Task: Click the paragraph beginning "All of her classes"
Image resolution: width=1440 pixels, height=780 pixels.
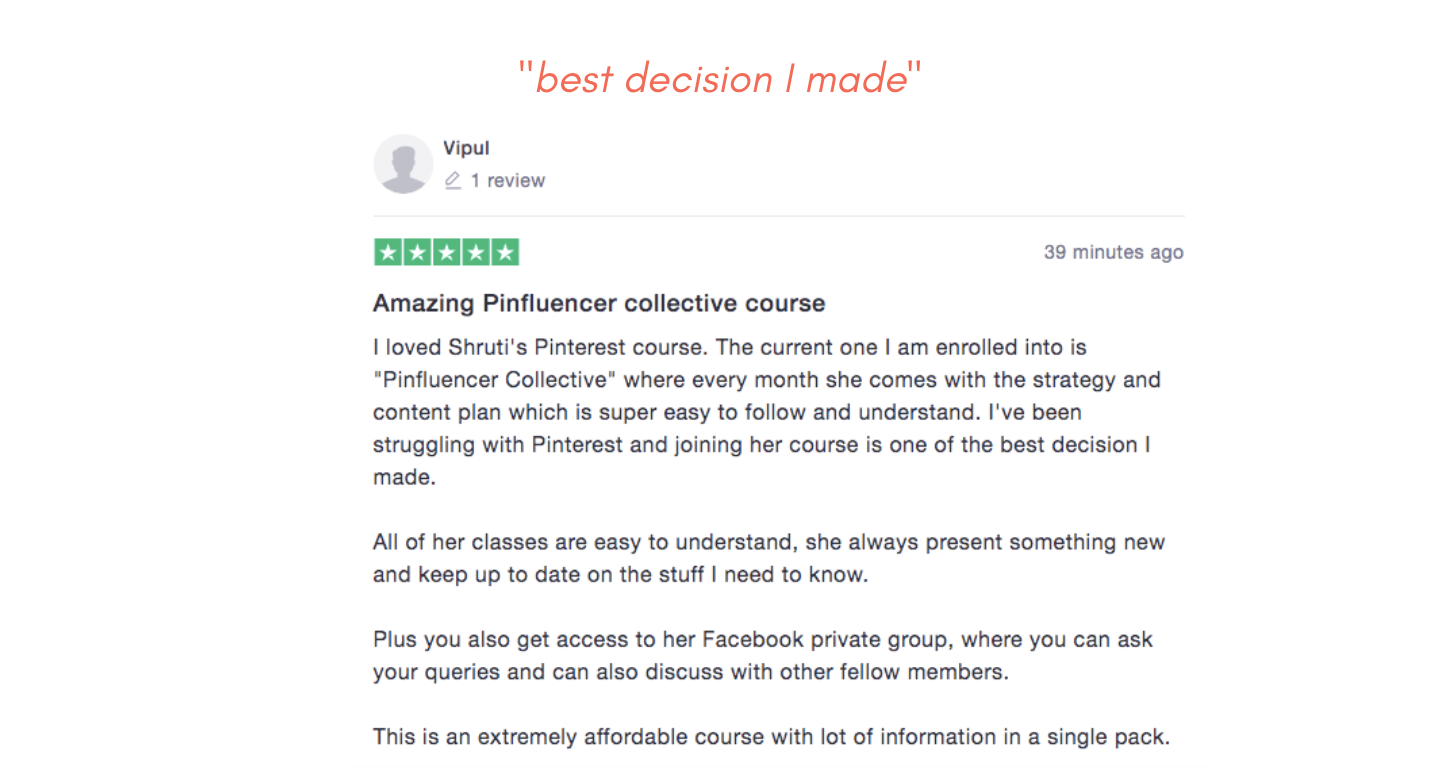Action: pyautogui.click(x=769, y=558)
